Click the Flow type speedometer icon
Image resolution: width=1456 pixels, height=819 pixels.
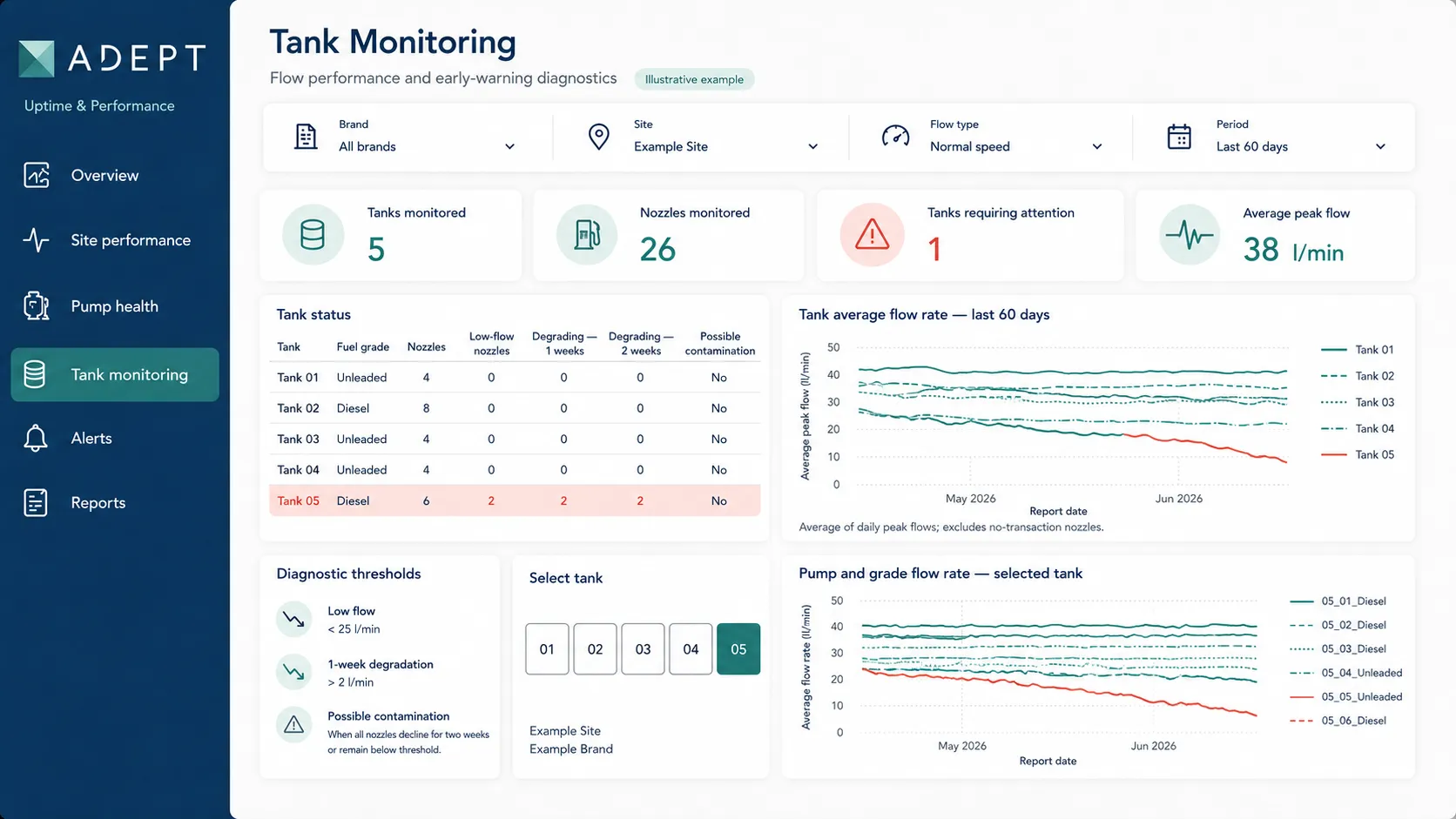coord(895,137)
